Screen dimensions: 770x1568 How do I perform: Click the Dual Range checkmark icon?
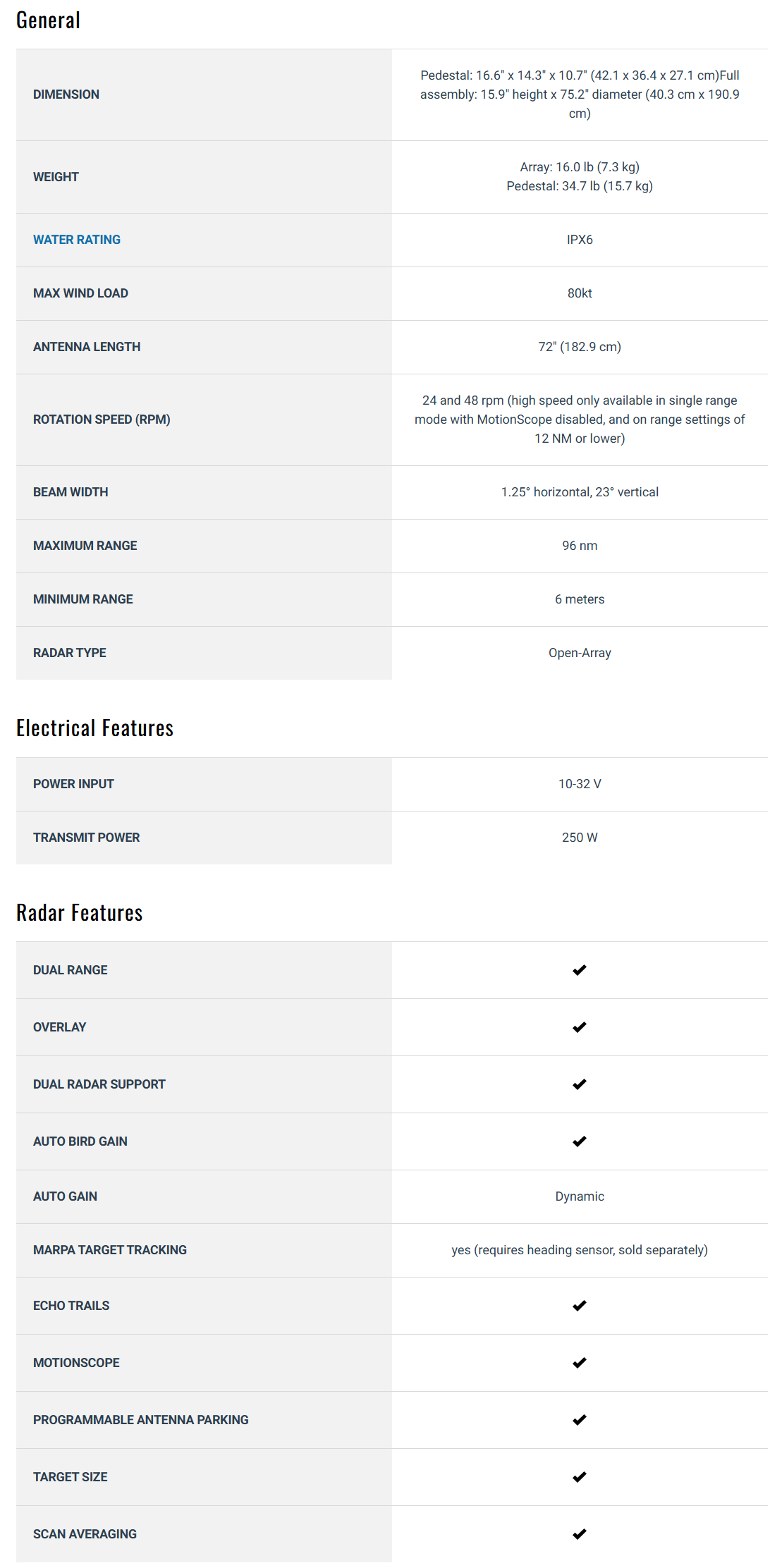[579, 970]
